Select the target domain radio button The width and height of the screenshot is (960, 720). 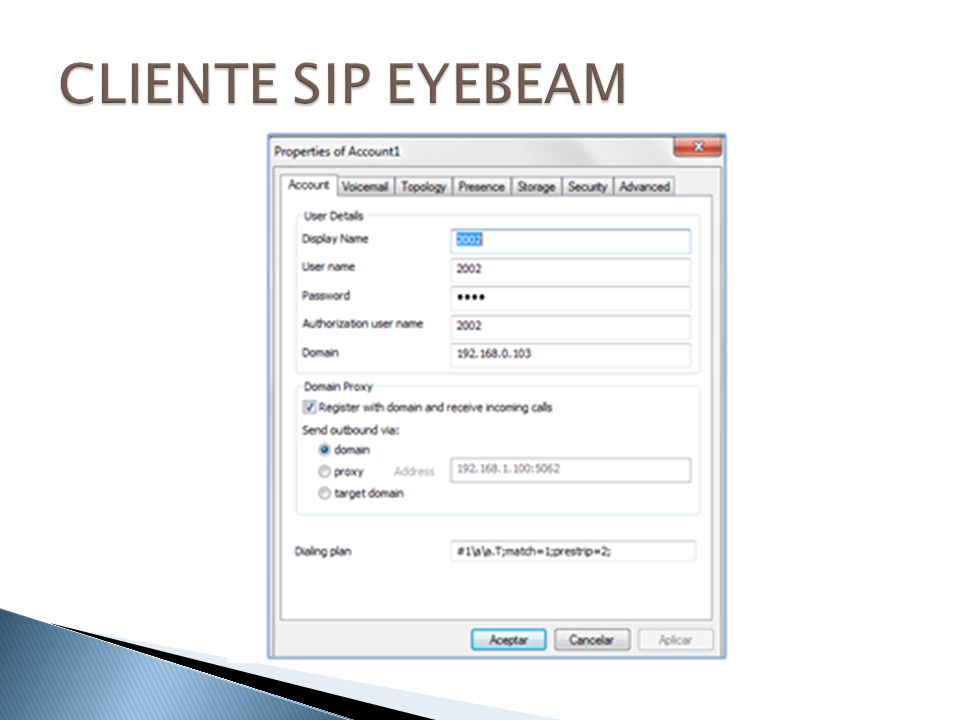(x=324, y=493)
